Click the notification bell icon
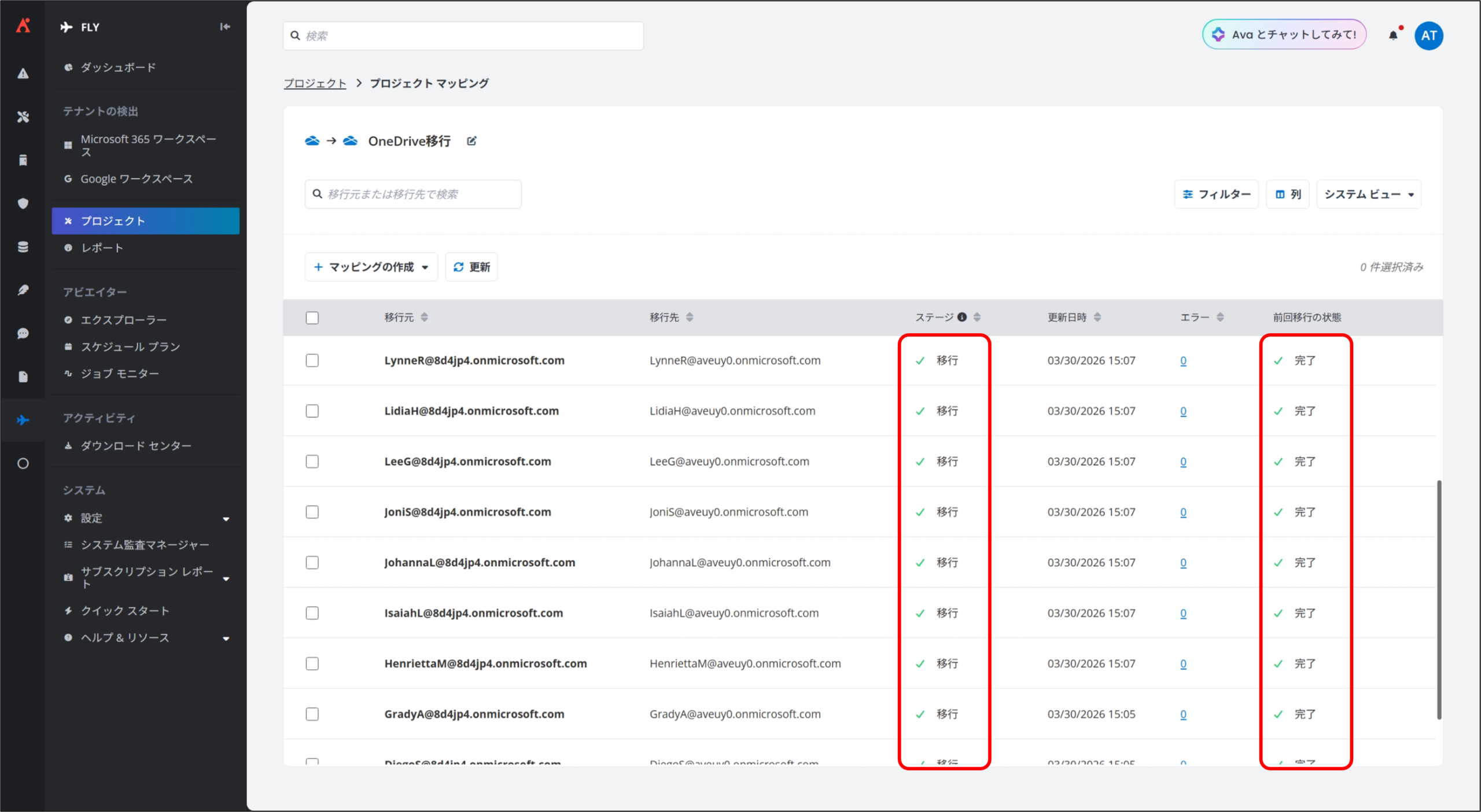The height and width of the screenshot is (812, 1481). pyautogui.click(x=1393, y=36)
